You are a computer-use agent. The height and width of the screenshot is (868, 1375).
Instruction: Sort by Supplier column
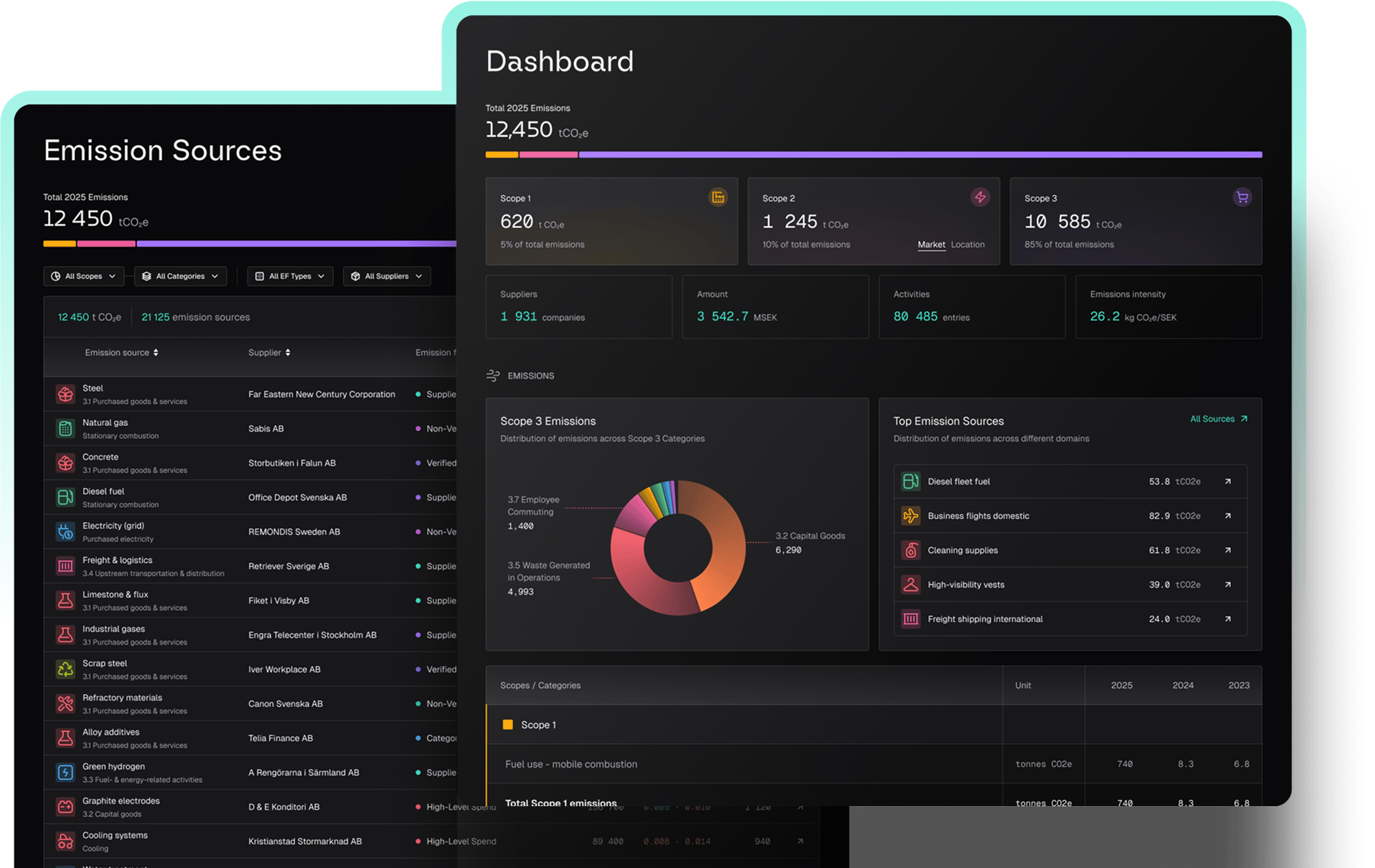click(269, 353)
